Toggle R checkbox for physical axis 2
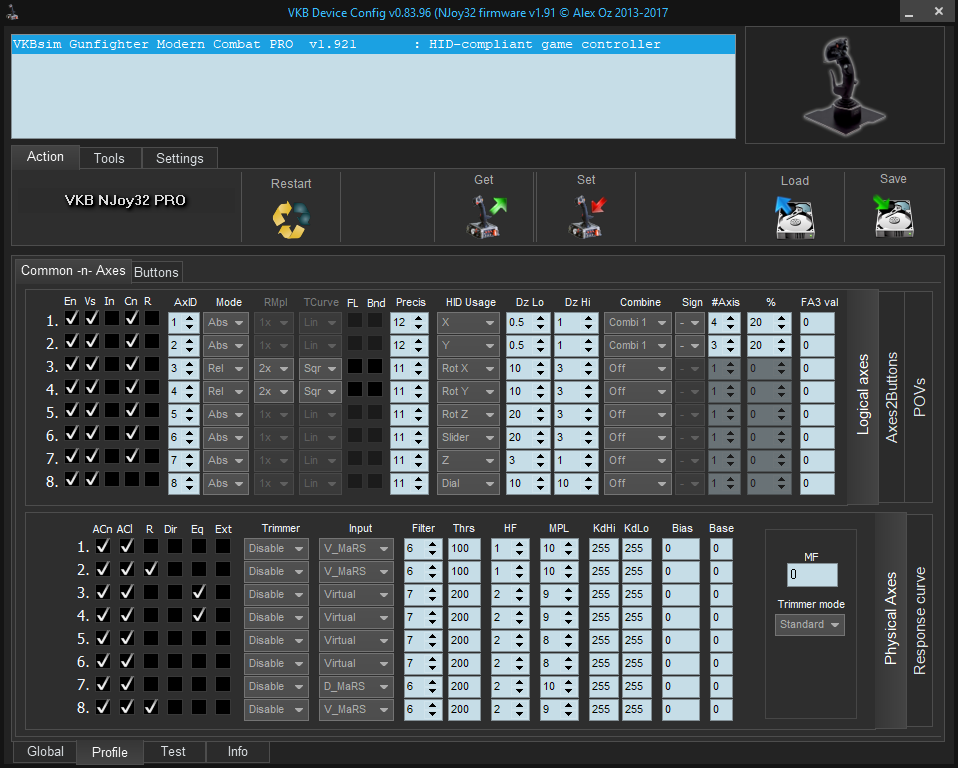 click(151, 569)
